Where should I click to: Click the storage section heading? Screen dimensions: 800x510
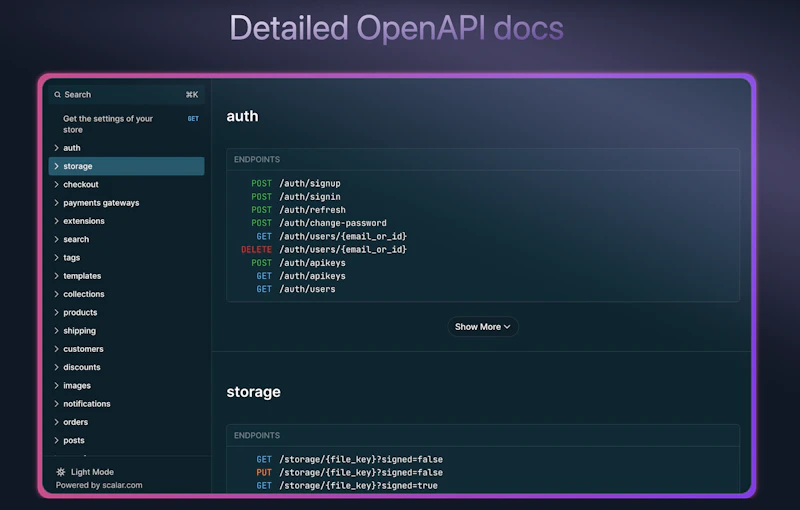click(x=254, y=392)
